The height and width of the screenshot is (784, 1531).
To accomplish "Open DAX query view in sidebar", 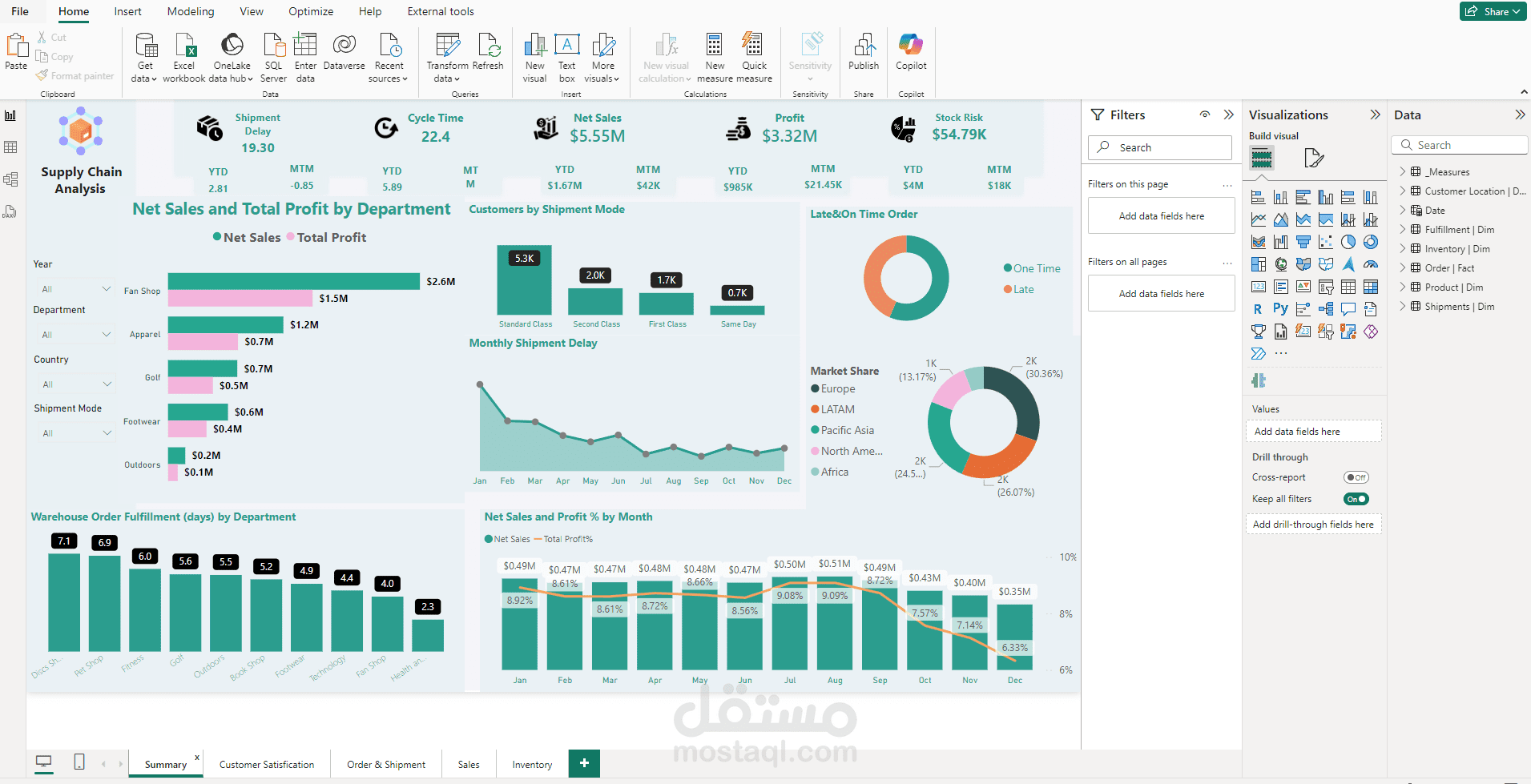I will 10,211.
